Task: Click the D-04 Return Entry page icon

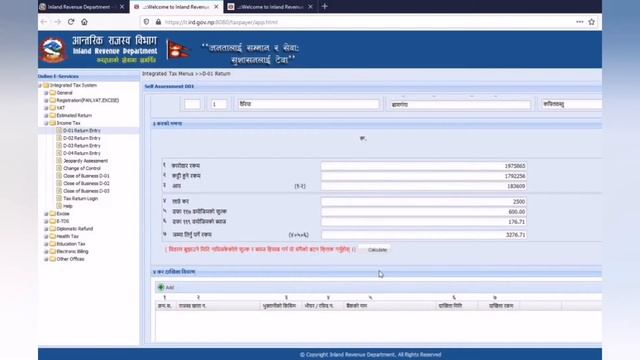Action: (x=59, y=153)
